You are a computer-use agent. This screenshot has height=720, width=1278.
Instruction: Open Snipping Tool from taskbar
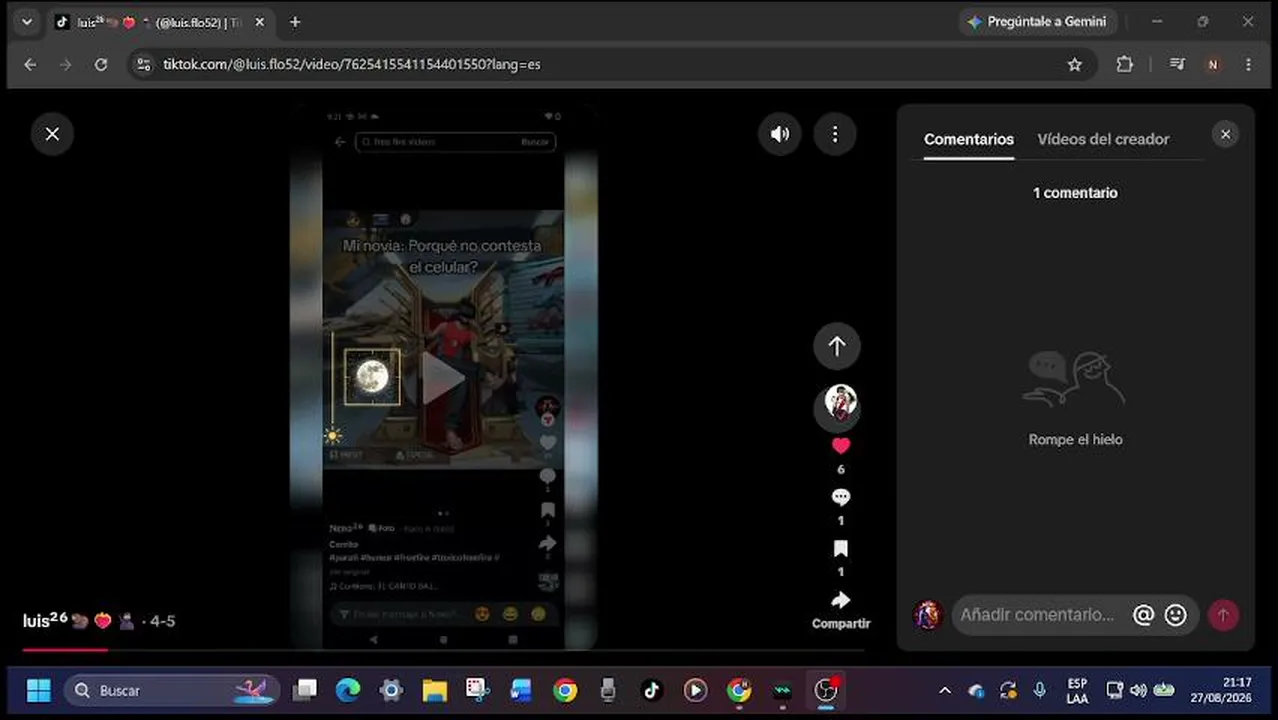click(478, 690)
